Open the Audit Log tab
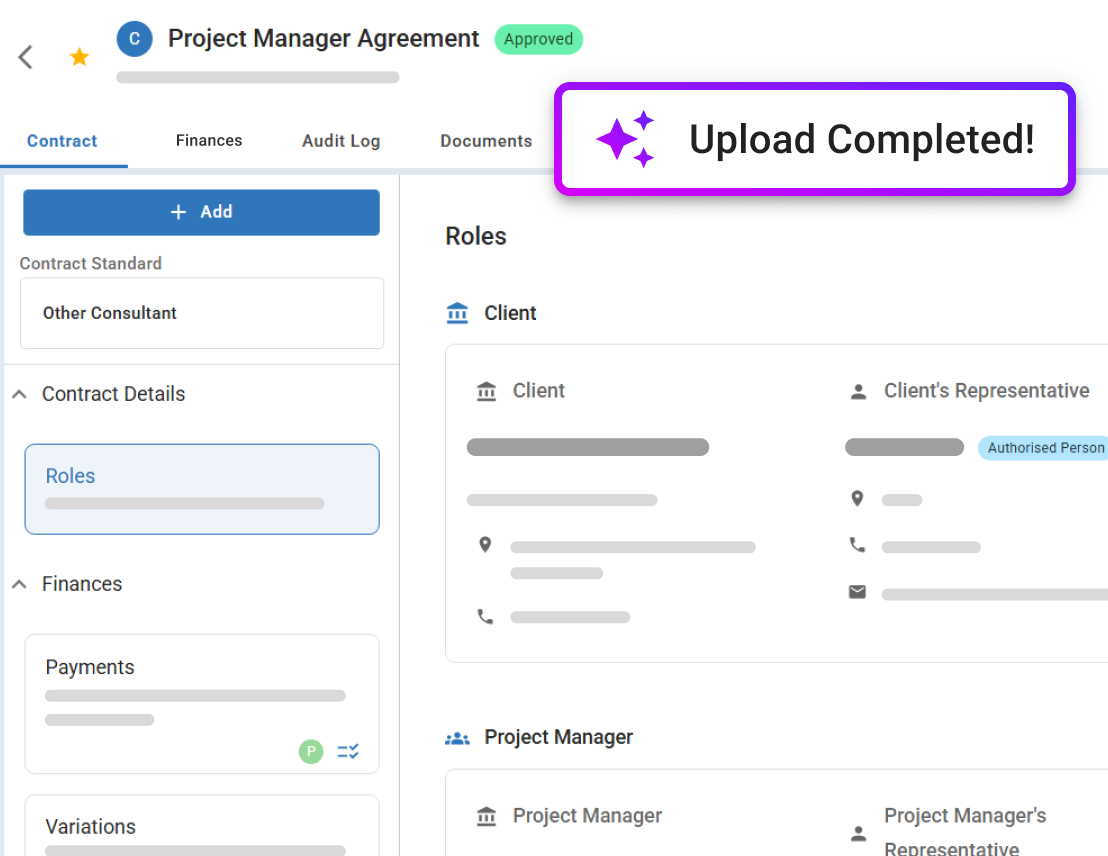This screenshot has width=1108, height=856. tap(341, 141)
